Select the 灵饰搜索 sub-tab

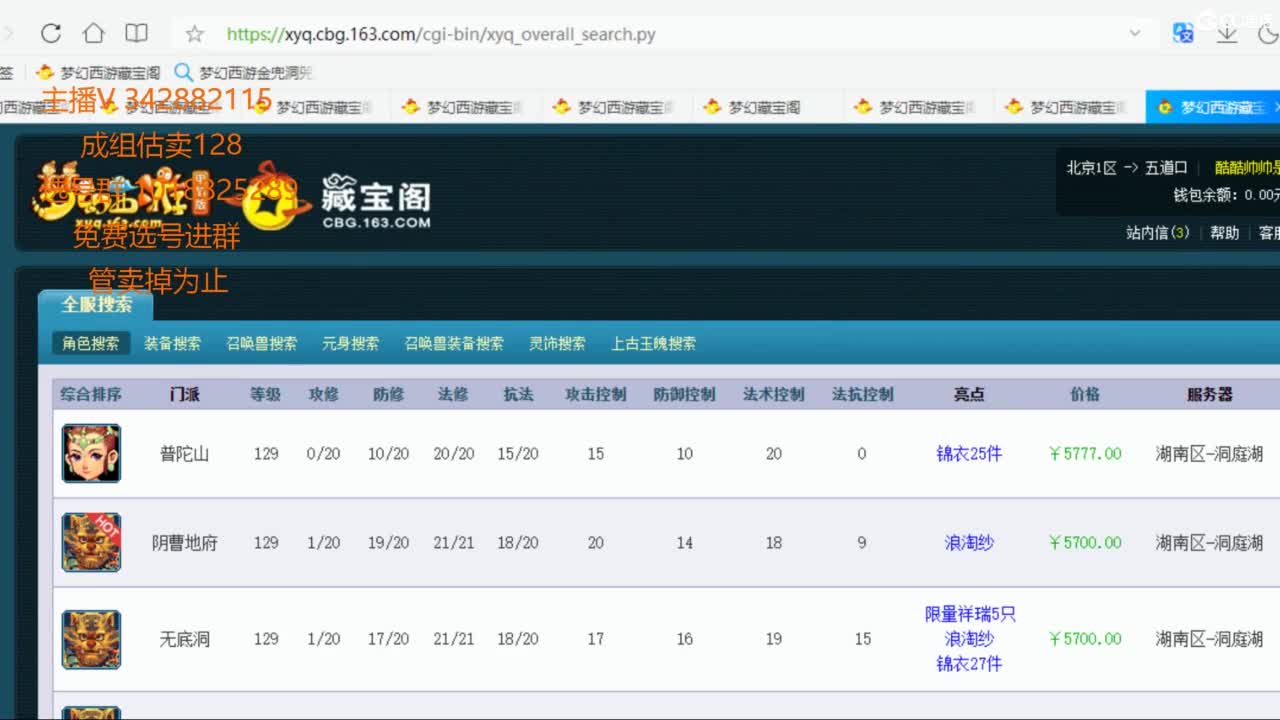[557, 343]
